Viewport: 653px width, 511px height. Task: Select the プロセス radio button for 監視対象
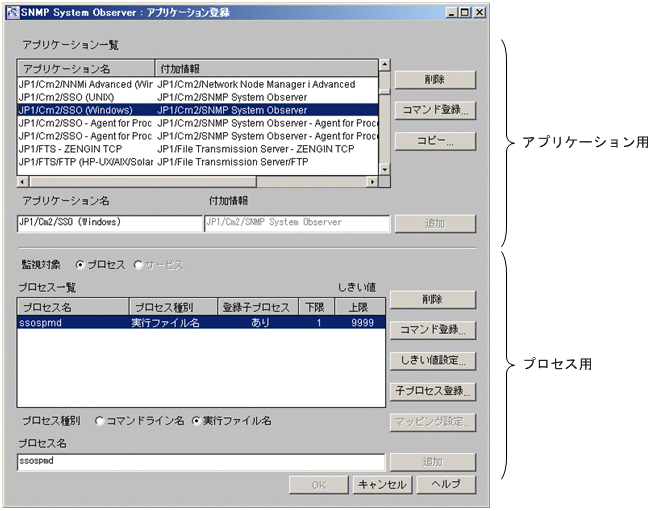coord(80,264)
